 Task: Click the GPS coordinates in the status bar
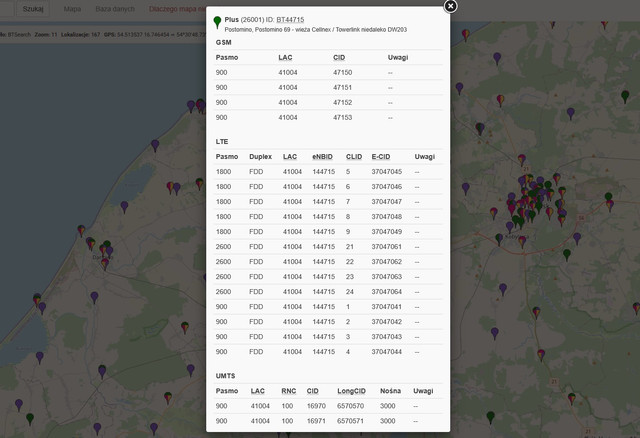[155, 35]
